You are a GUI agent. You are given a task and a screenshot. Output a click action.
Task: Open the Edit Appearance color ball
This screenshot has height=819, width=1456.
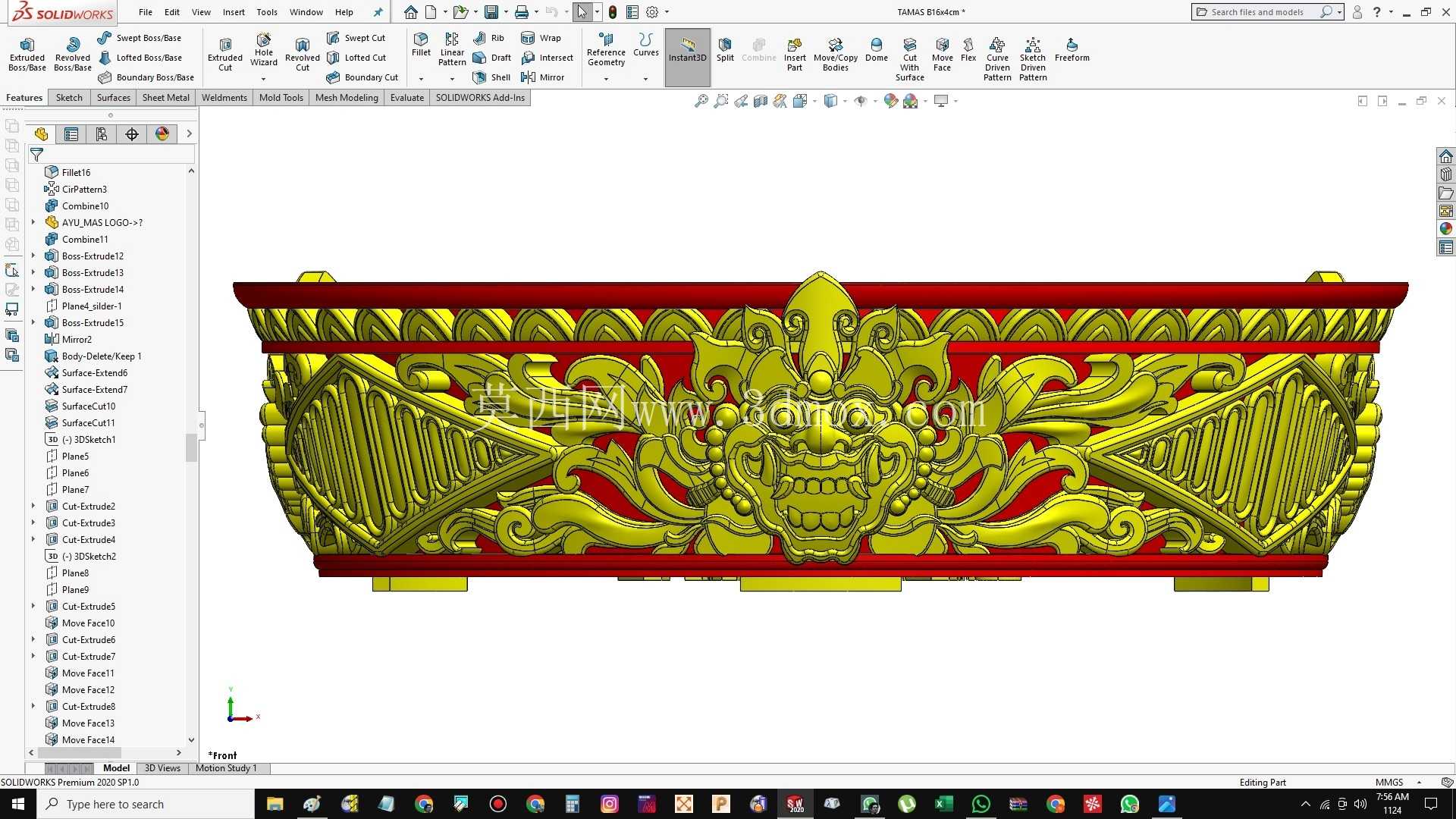[x=890, y=101]
